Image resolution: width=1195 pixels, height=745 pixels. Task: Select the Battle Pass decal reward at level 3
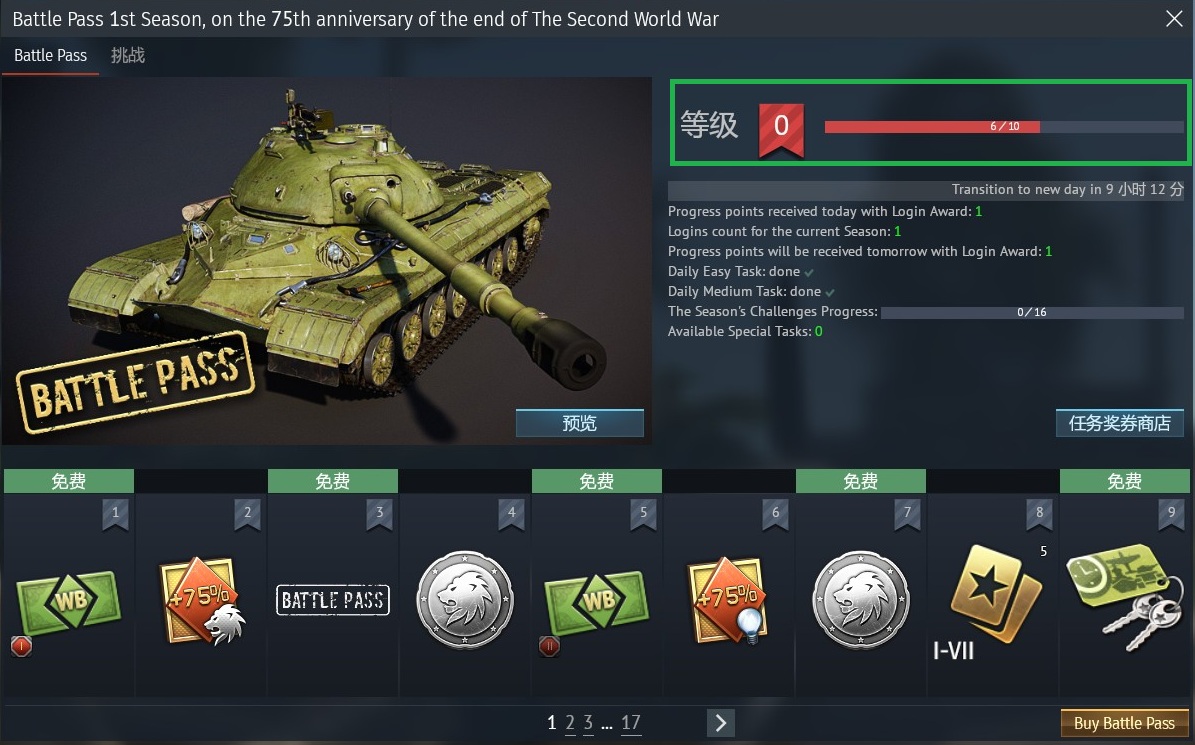click(333, 600)
